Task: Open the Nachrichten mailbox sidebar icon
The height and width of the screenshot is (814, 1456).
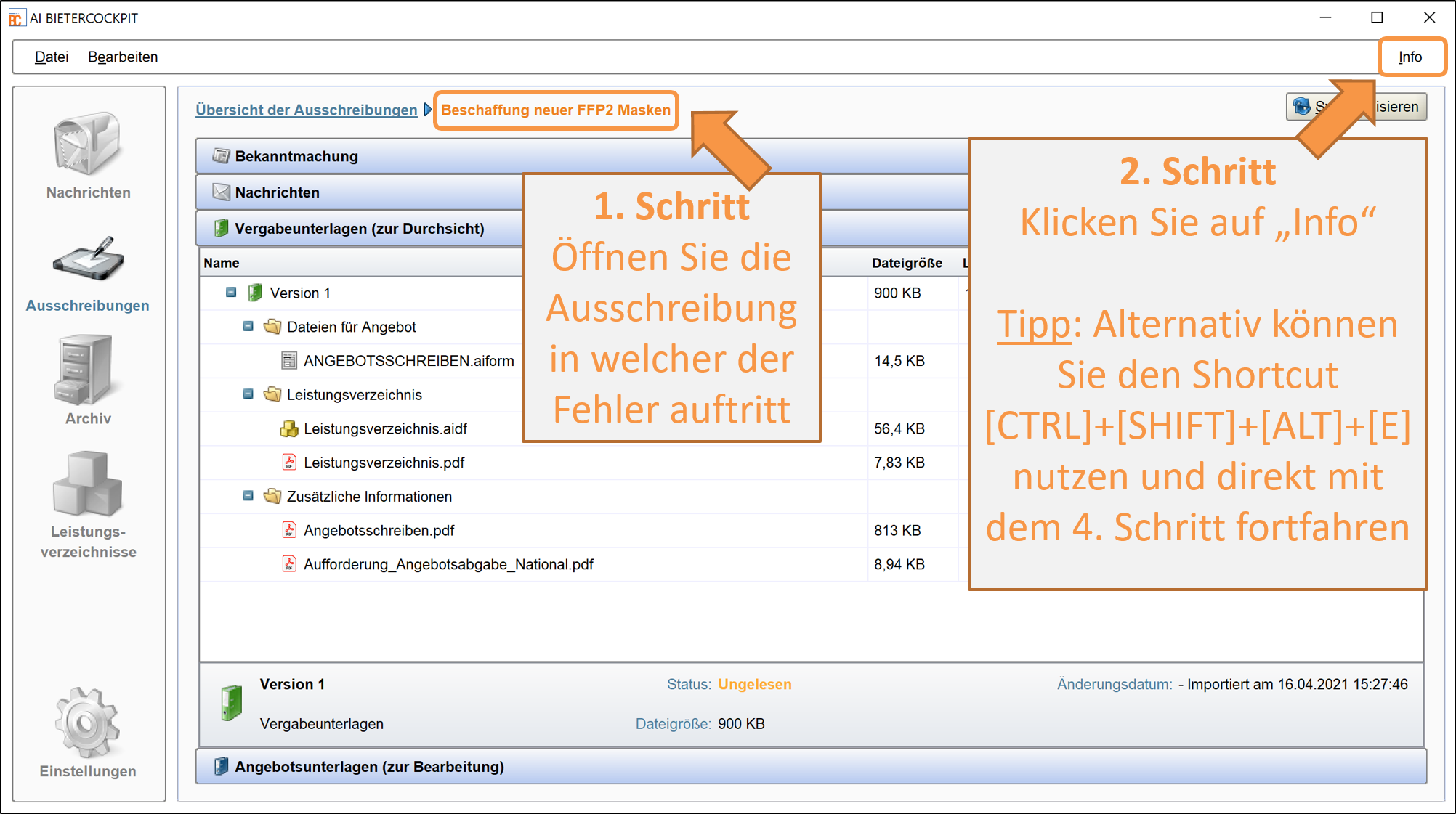Action: click(87, 144)
